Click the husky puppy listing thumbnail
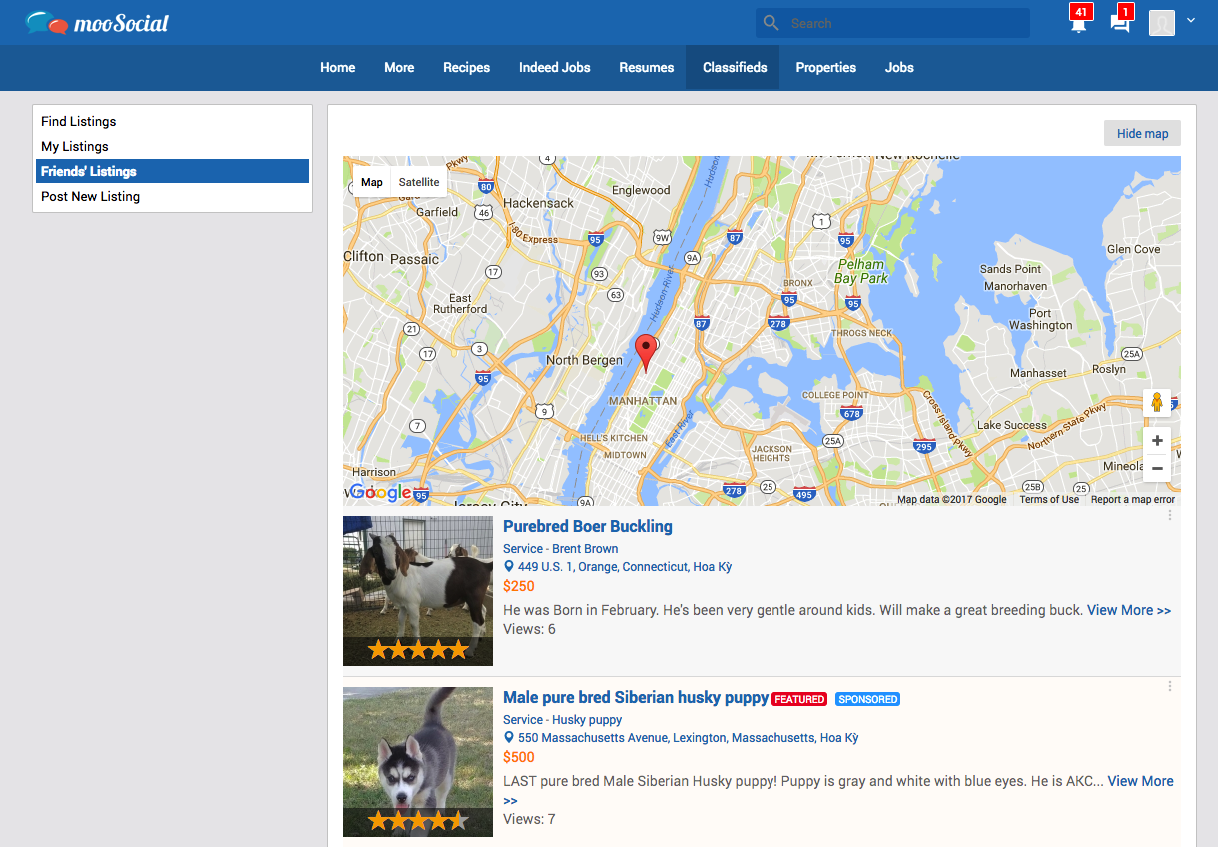Image resolution: width=1218 pixels, height=847 pixels. tap(418, 762)
